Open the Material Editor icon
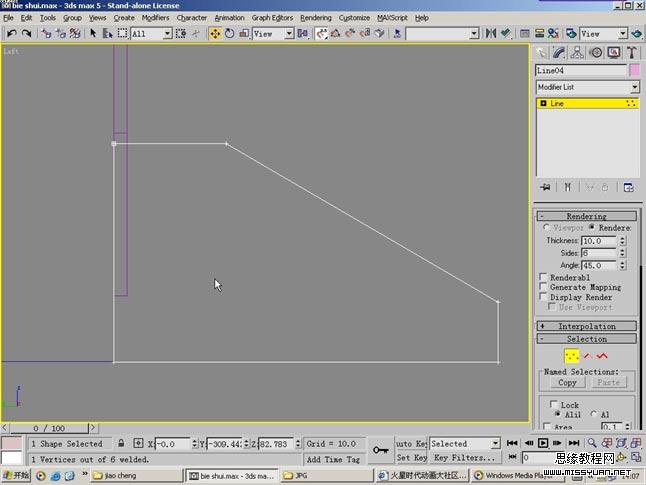The image size is (646, 485). (x=553, y=33)
